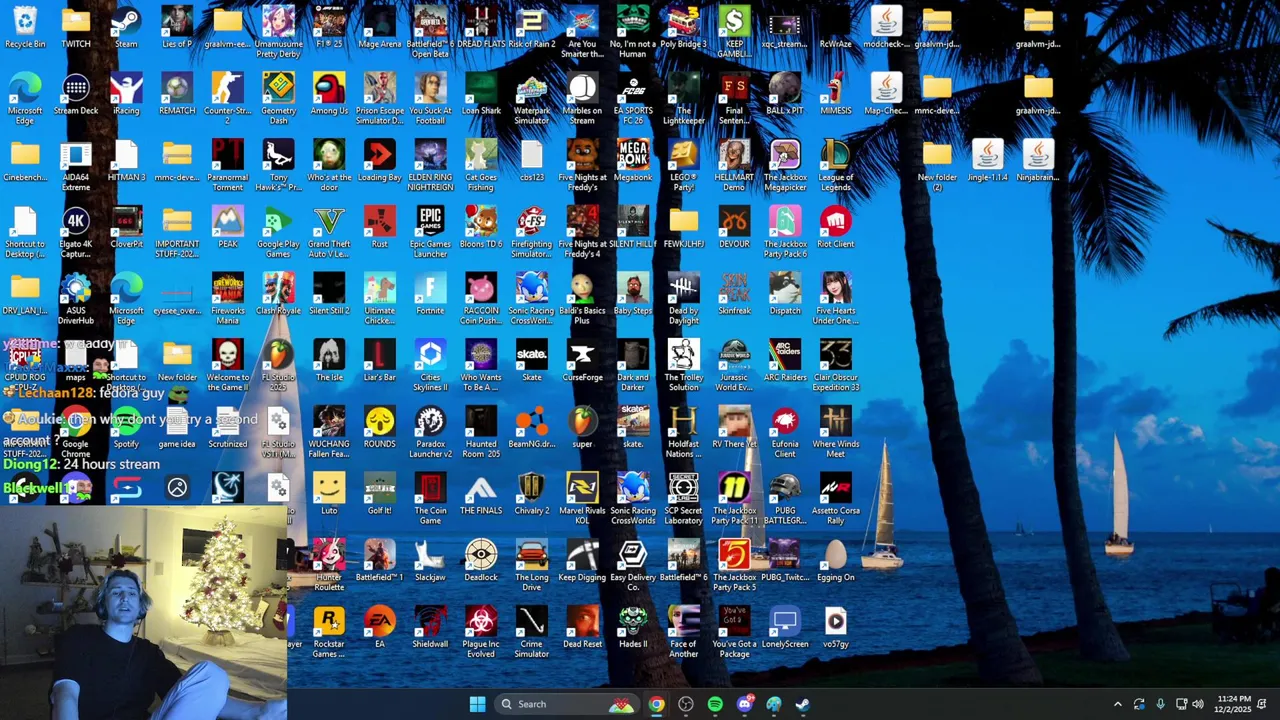
Task: Open the Deadlock game shortcut
Action: 481,562
